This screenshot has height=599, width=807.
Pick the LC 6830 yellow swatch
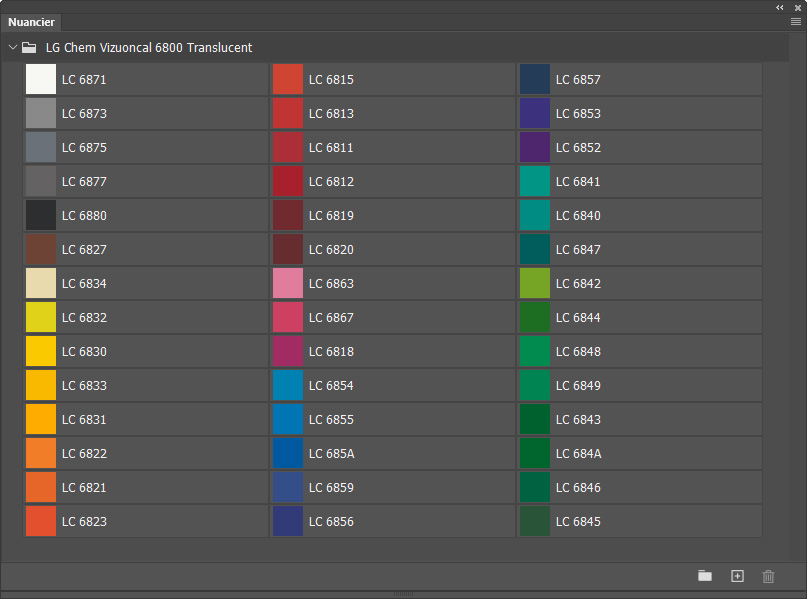(41, 351)
